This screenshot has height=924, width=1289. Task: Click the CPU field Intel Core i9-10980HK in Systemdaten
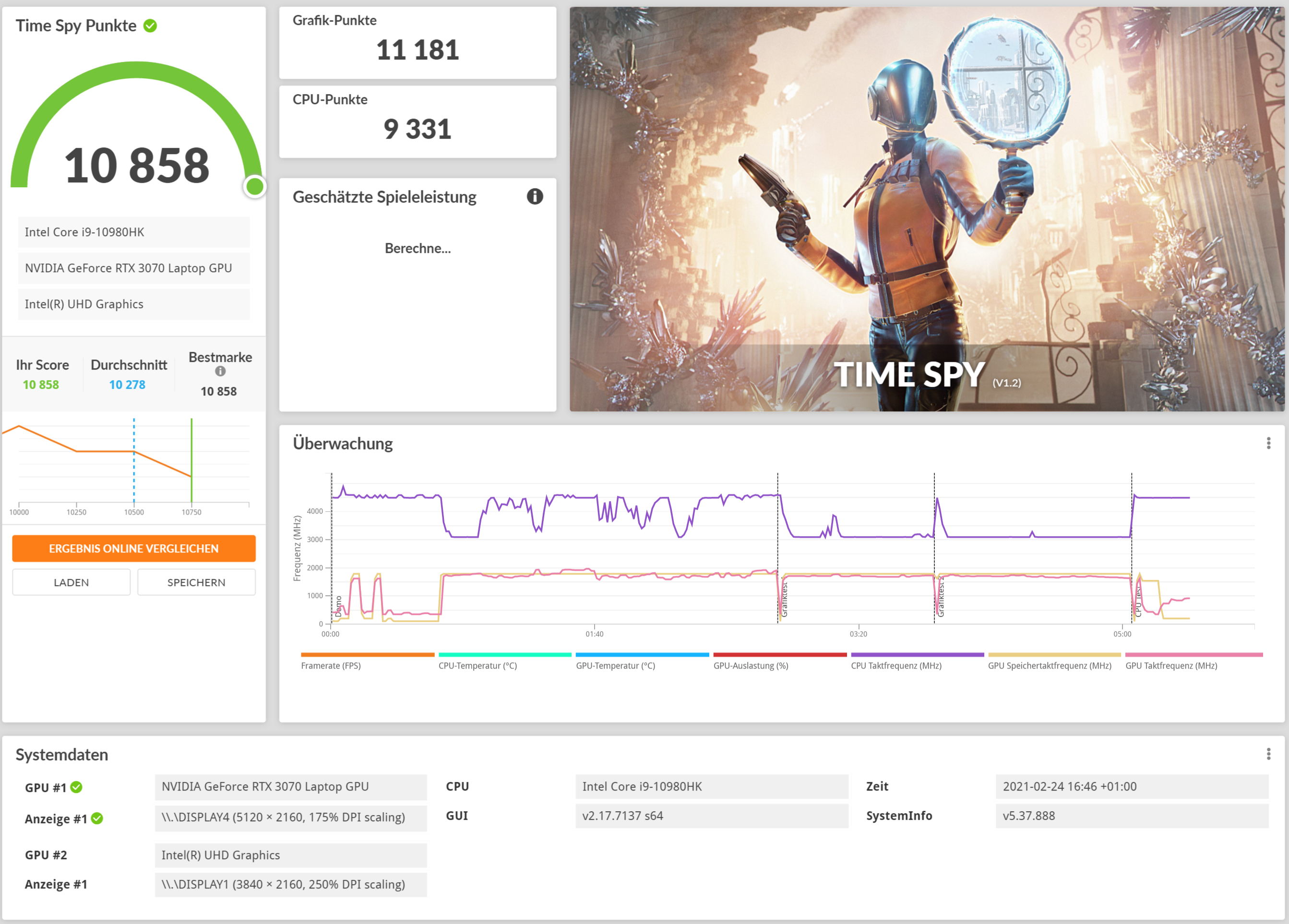click(712, 787)
